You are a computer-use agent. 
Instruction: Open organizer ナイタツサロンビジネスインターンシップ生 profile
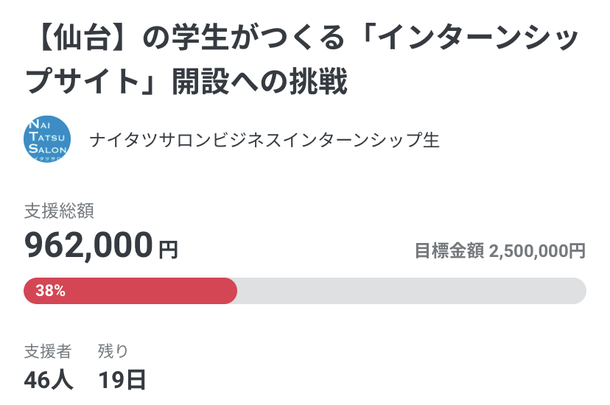(264, 140)
